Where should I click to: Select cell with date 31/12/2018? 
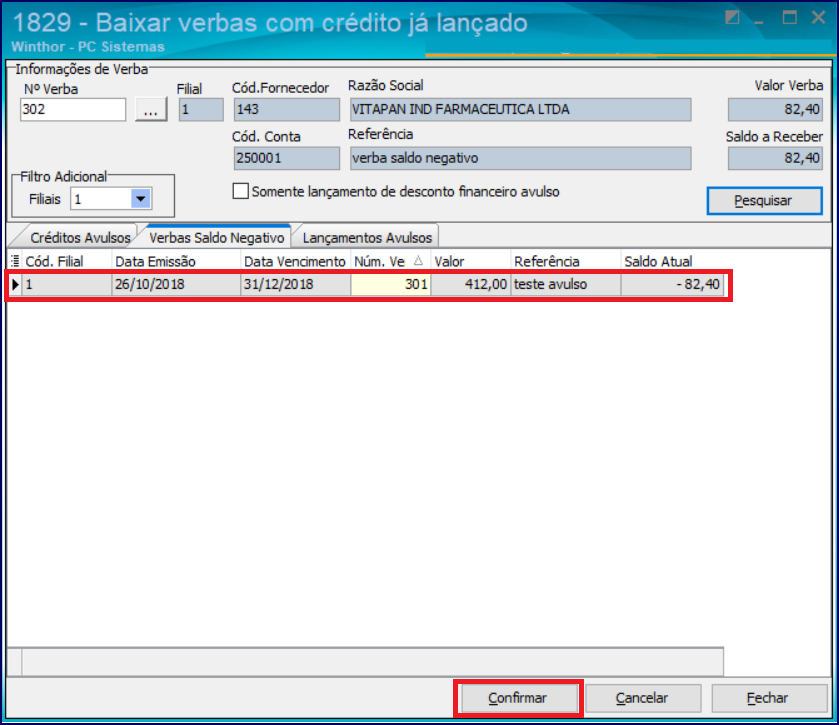click(295, 284)
